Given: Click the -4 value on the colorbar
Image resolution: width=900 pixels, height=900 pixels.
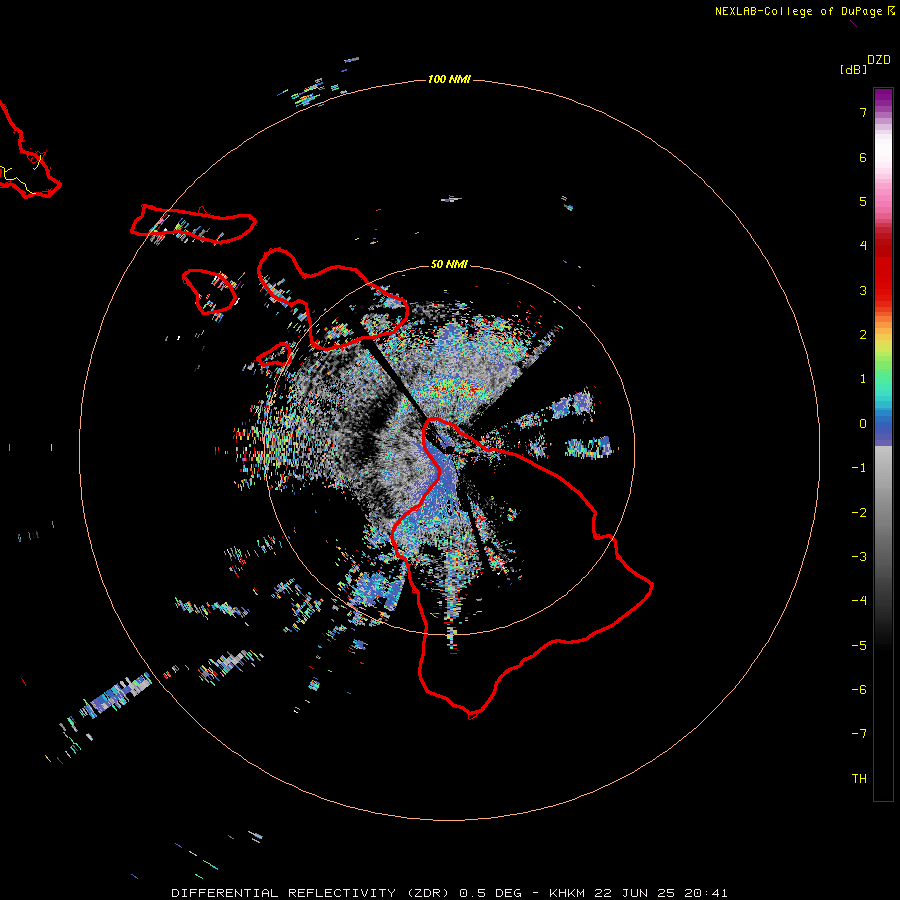Looking at the screenshot, I should (859, 601).
